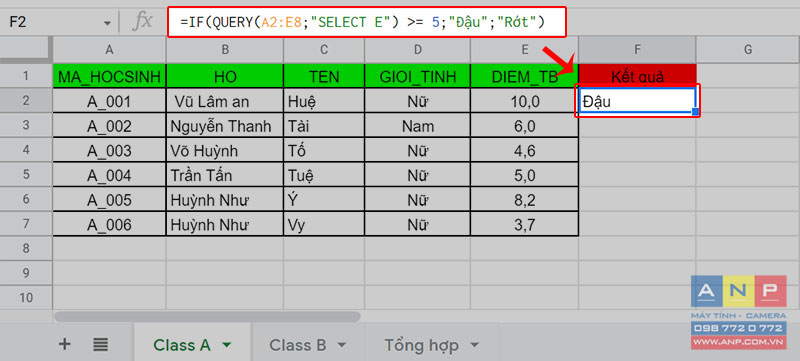Click the score cell 5,0
This screenshot has height=361, width=800.
point(524,175)
